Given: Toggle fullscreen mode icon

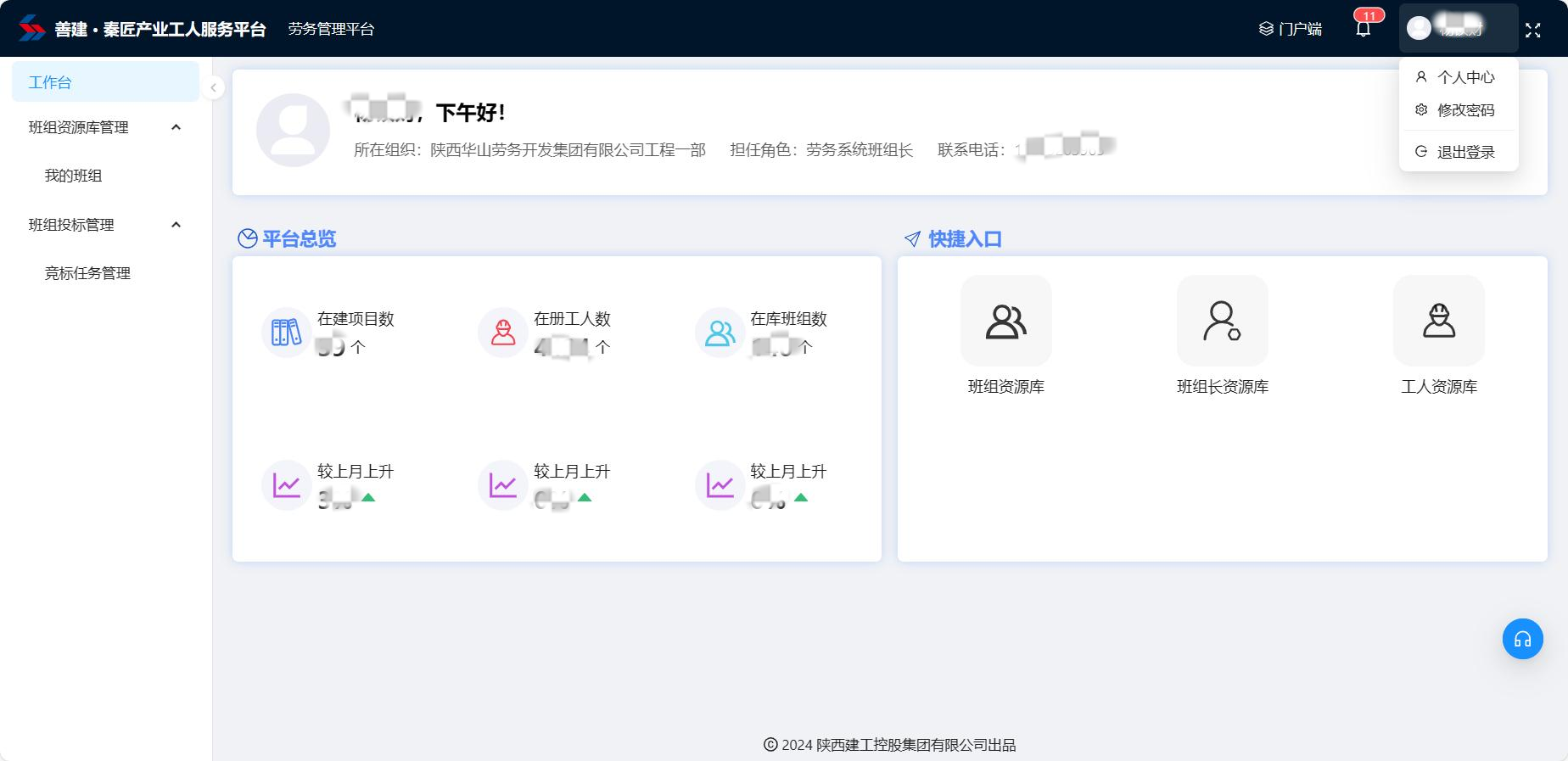Looking at the screenshot, I should 1532,31.
